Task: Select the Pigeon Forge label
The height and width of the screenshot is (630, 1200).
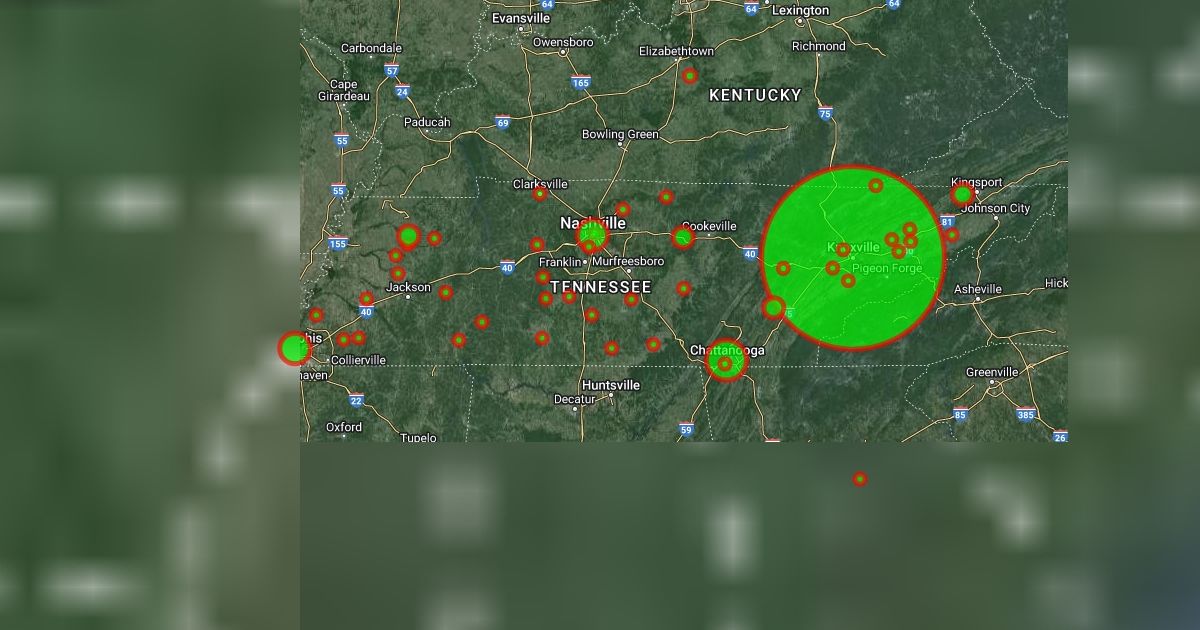Action: [x=889, y=268]
